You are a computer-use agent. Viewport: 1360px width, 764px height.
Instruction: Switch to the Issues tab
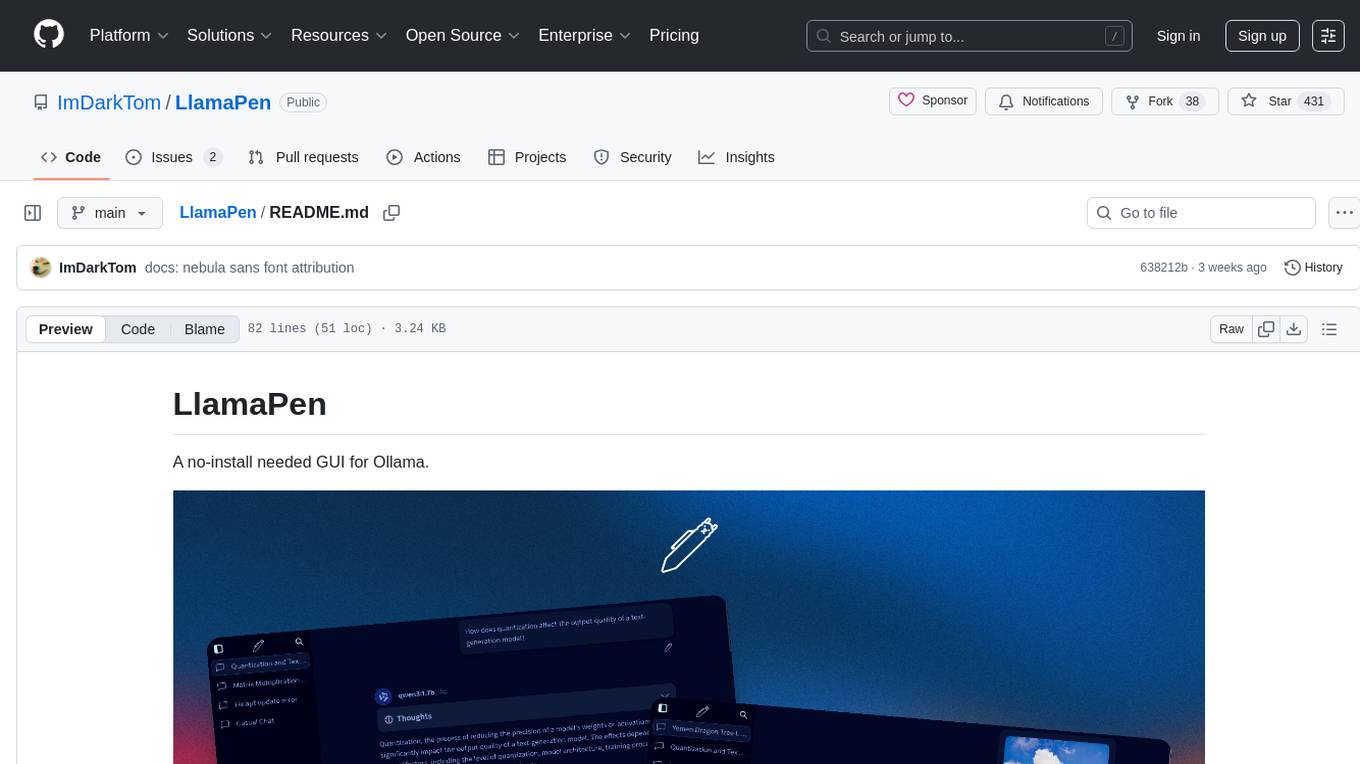(x=173, y=157)
